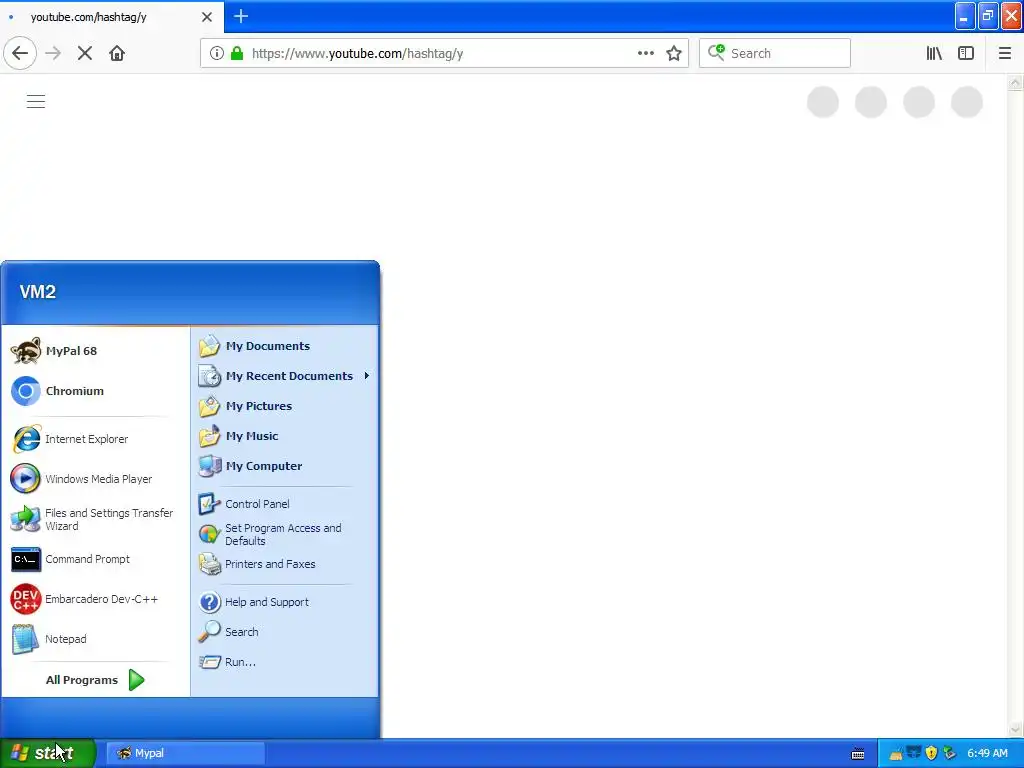The height and width of the screenshot is (768, 1024).
Task: Open a new browser tab
Action: point(241,16)
